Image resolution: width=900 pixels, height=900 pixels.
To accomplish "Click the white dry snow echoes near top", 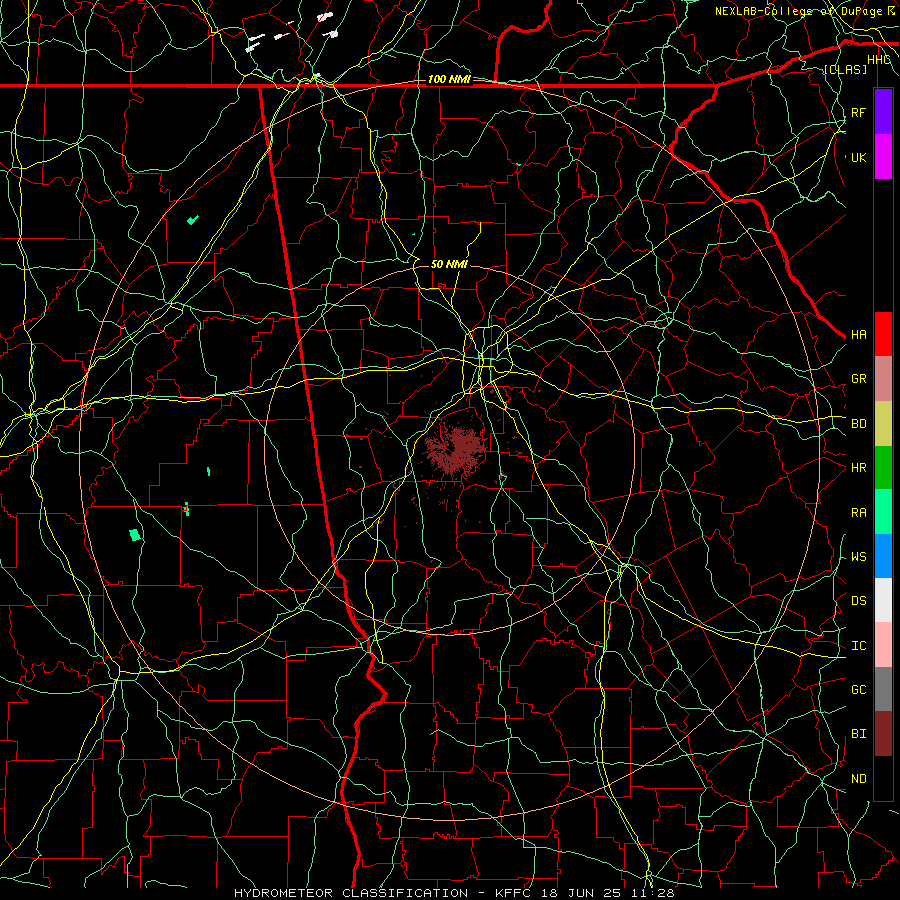I will (x=292, y=33).
